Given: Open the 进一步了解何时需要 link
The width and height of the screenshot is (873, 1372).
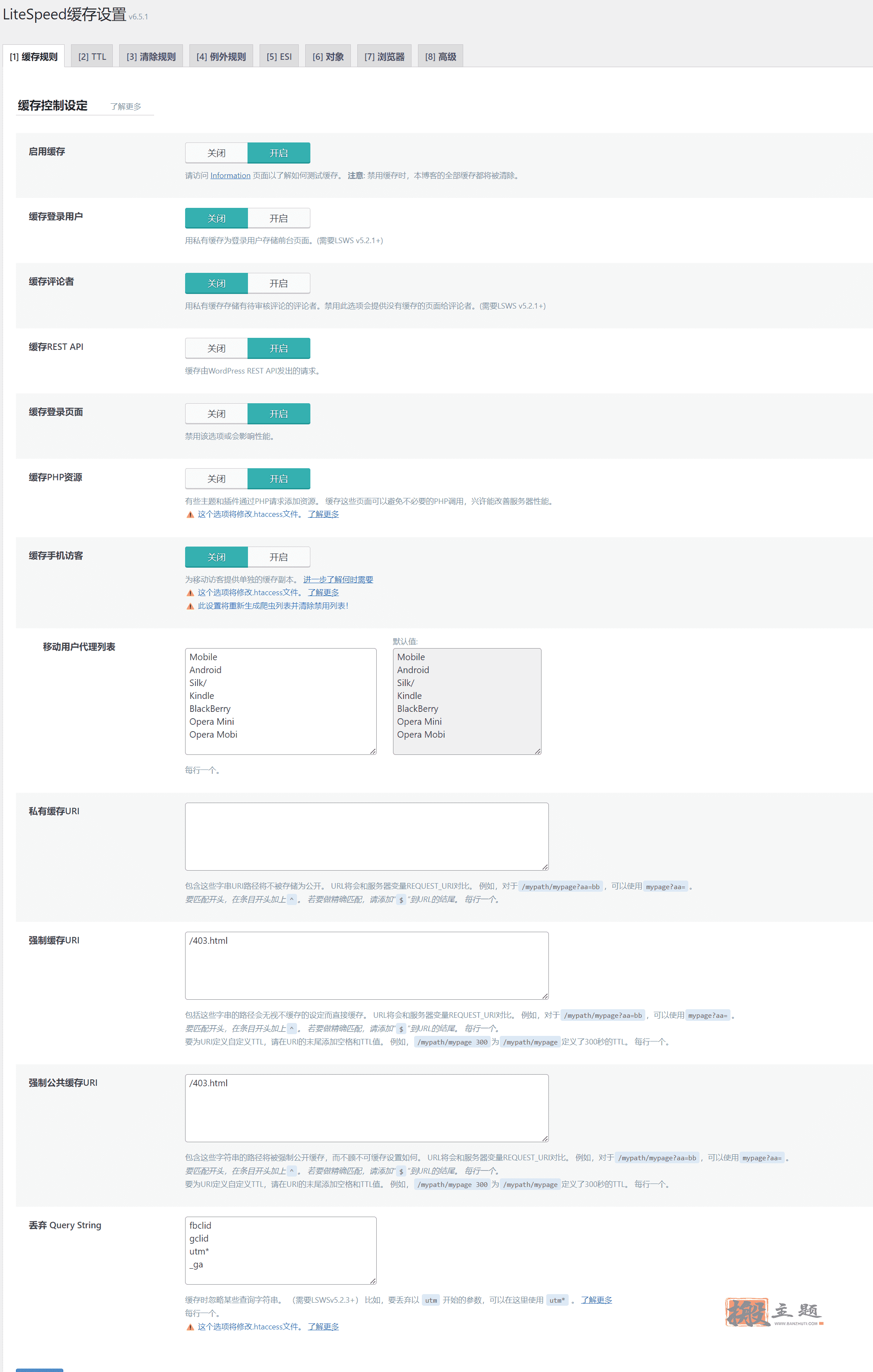Looking at the screenshot, I should pyautogui.click(x=338, y=579).
